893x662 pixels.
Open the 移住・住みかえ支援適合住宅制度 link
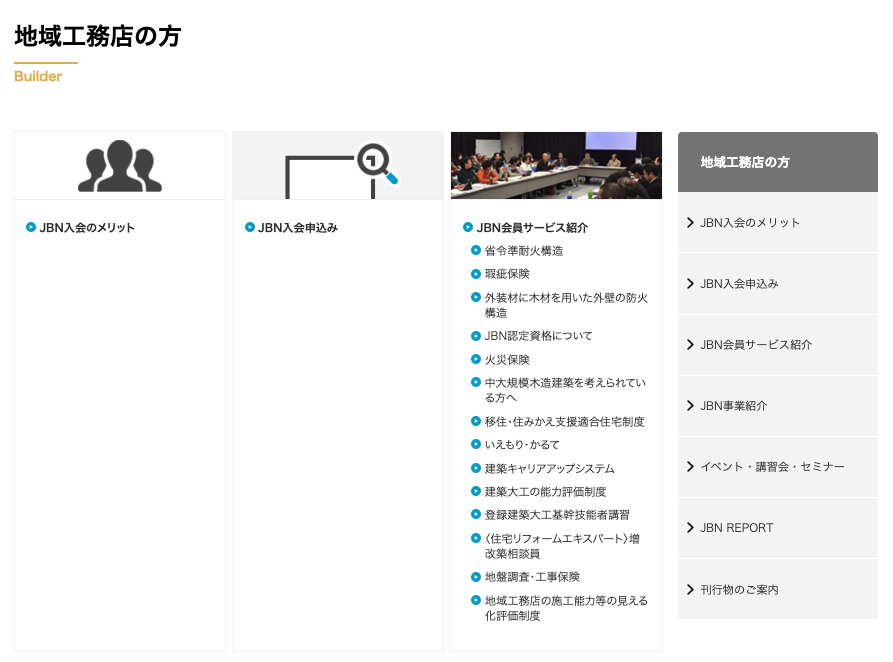pos(564,422)
